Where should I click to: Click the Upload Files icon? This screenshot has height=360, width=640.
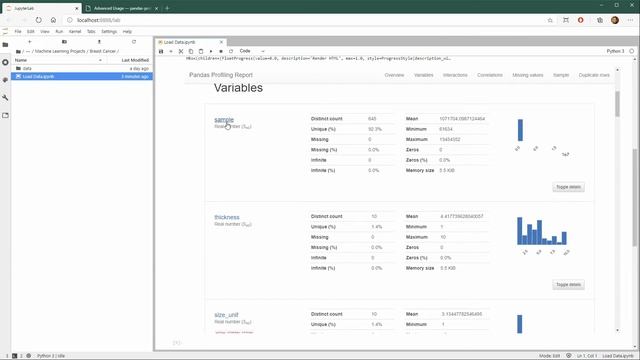(99, 42)
